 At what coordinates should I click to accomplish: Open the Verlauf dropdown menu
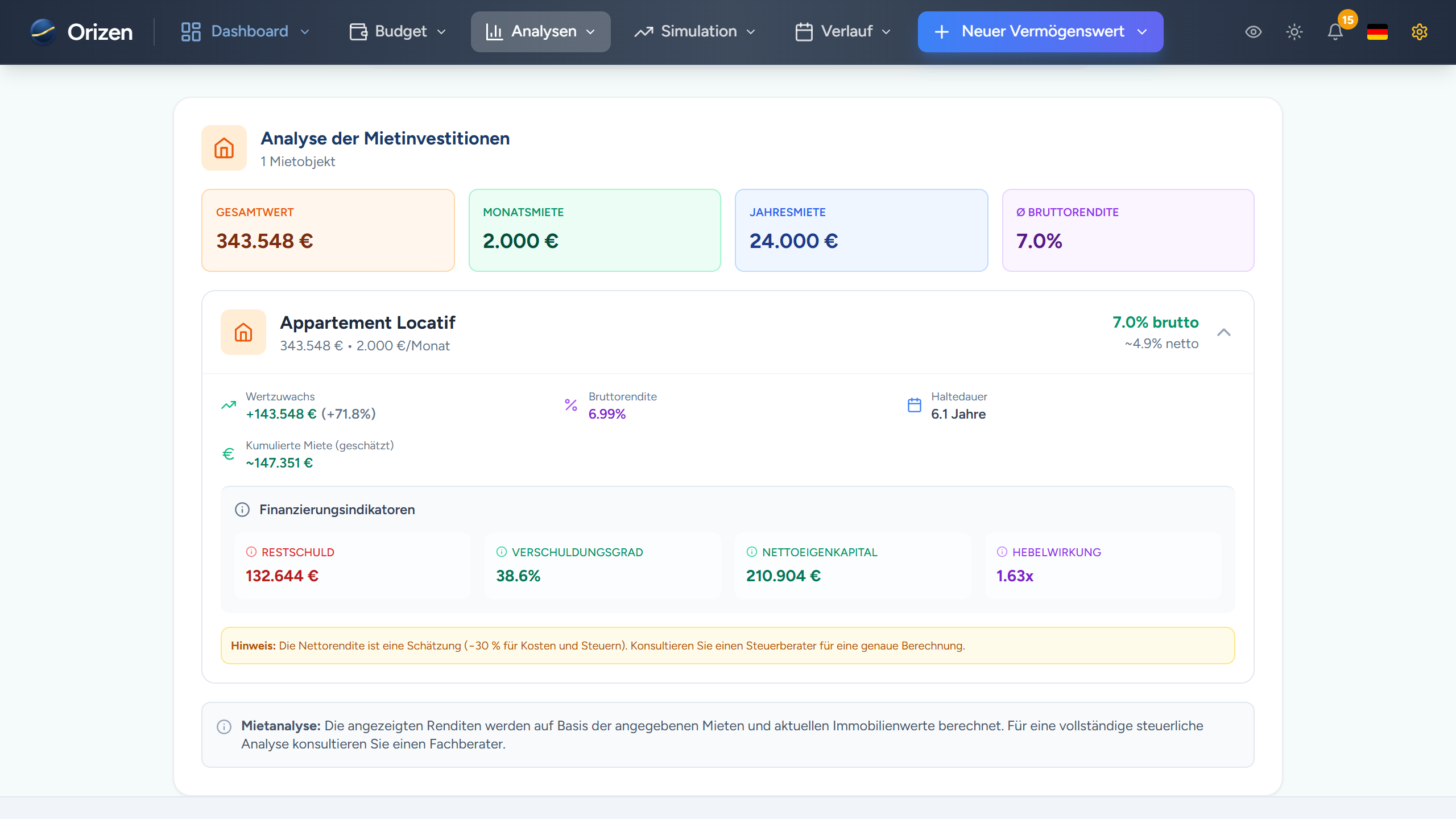click(x=842, y=31)
